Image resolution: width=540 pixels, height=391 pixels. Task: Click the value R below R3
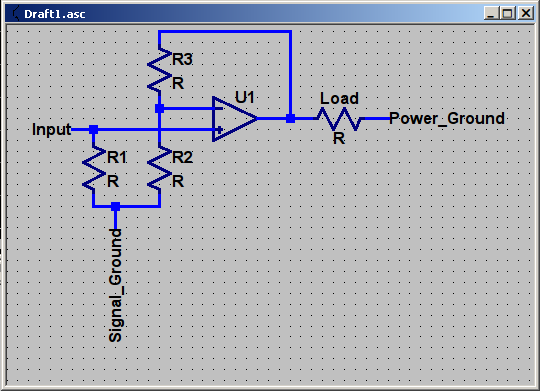[178, 83]
